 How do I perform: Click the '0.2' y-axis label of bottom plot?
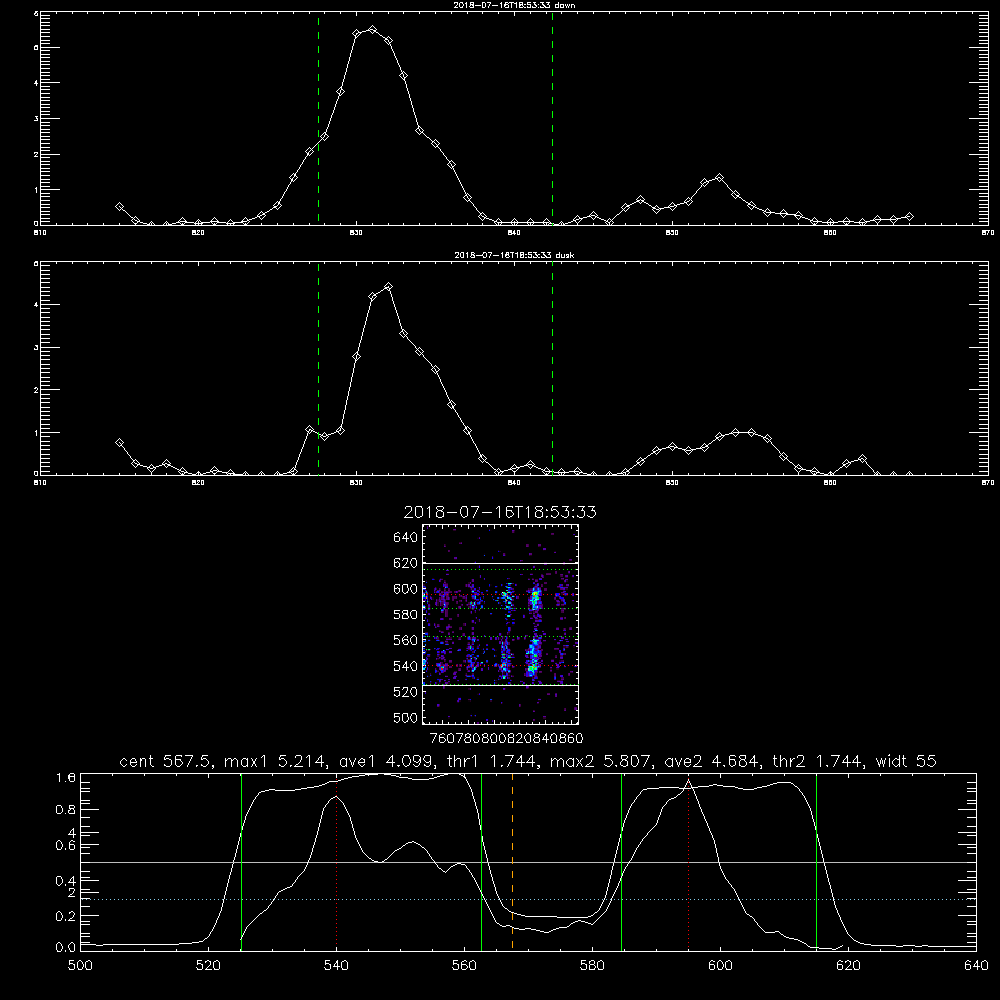[66, 916]
